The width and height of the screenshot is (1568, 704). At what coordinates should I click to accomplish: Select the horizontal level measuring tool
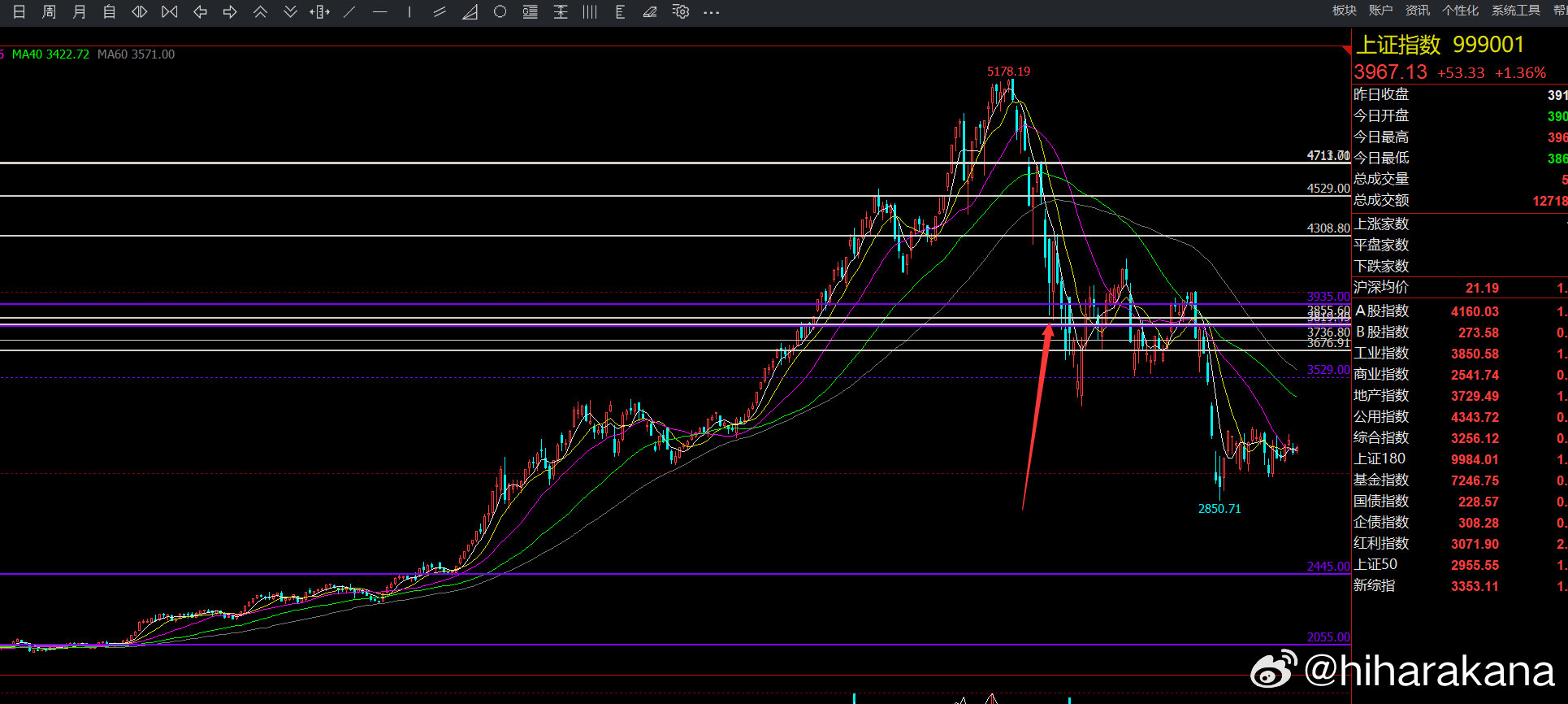coord(561,12)
